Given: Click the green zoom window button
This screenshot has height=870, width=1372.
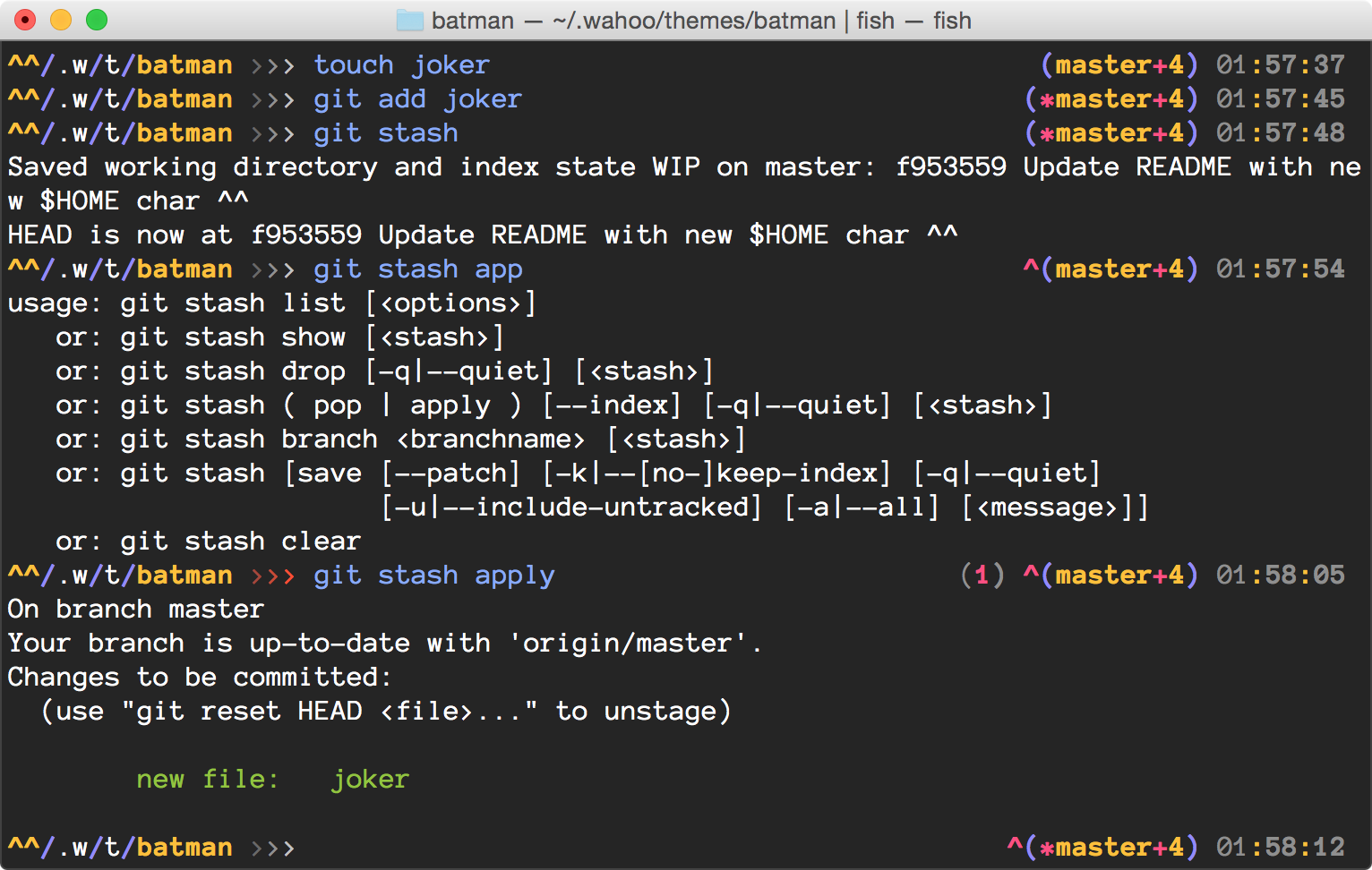Looking at the screenshot, I should point(97,20).
